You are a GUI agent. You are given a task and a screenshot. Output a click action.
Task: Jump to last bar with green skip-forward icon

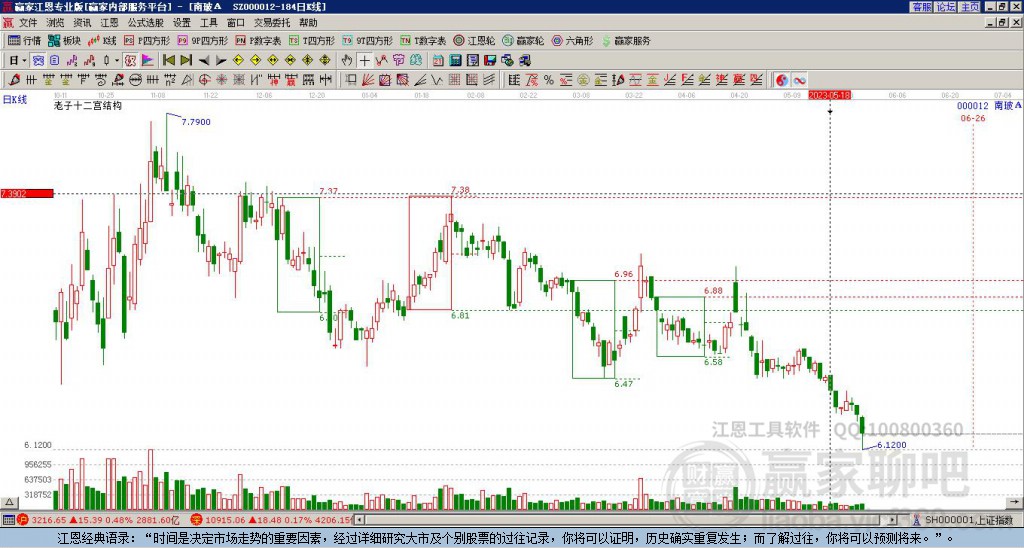(186, 60)
